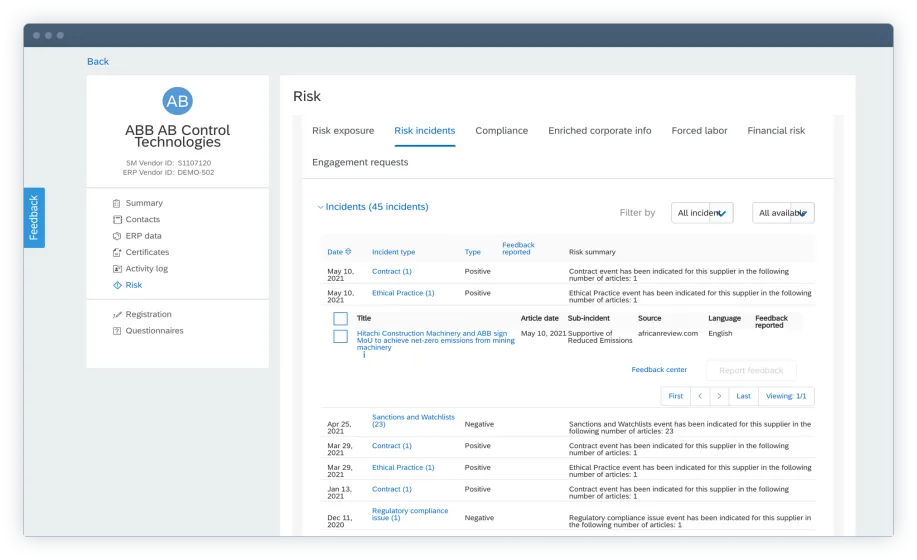Open the Financial risk tab

[776, 131]
